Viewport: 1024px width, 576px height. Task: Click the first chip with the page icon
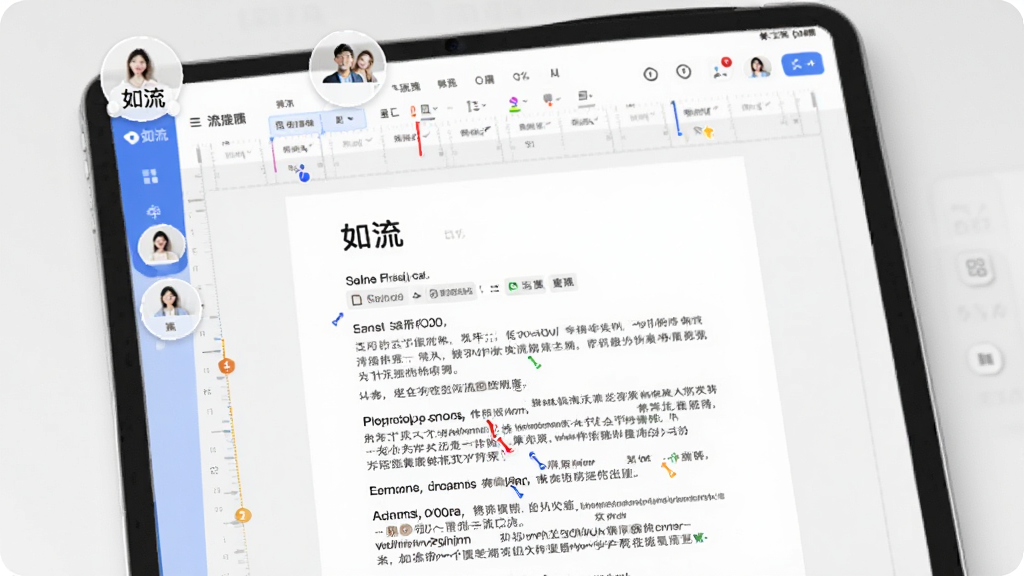[x=377, y=298]
